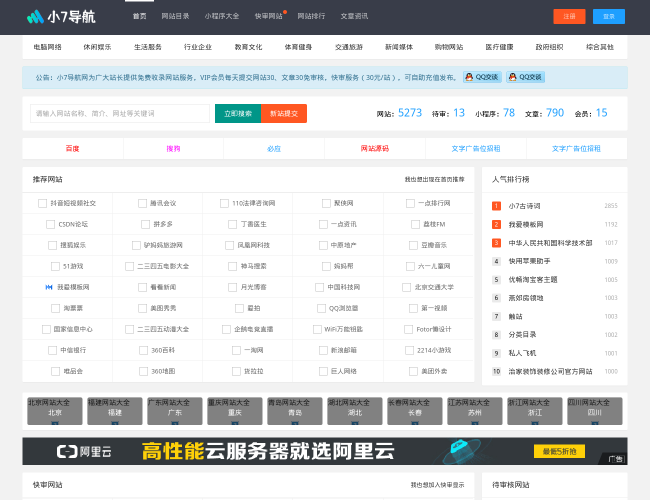Open the 必应 quick link

tap(274, 148)
